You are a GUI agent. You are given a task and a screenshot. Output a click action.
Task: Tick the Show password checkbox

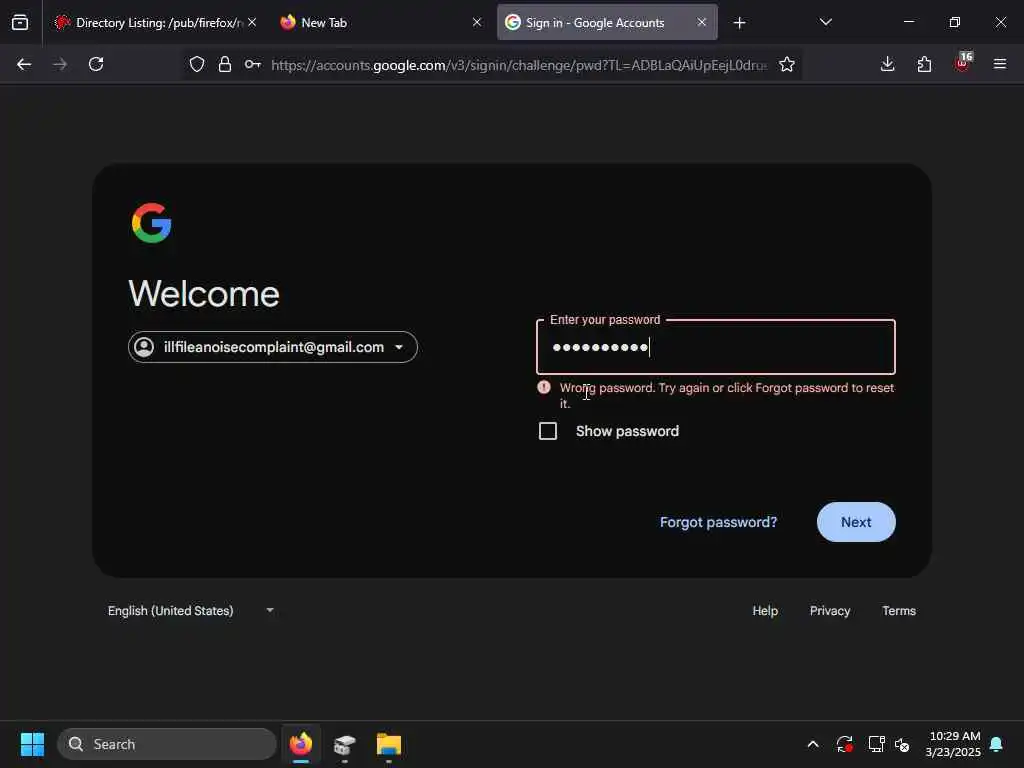548,431
